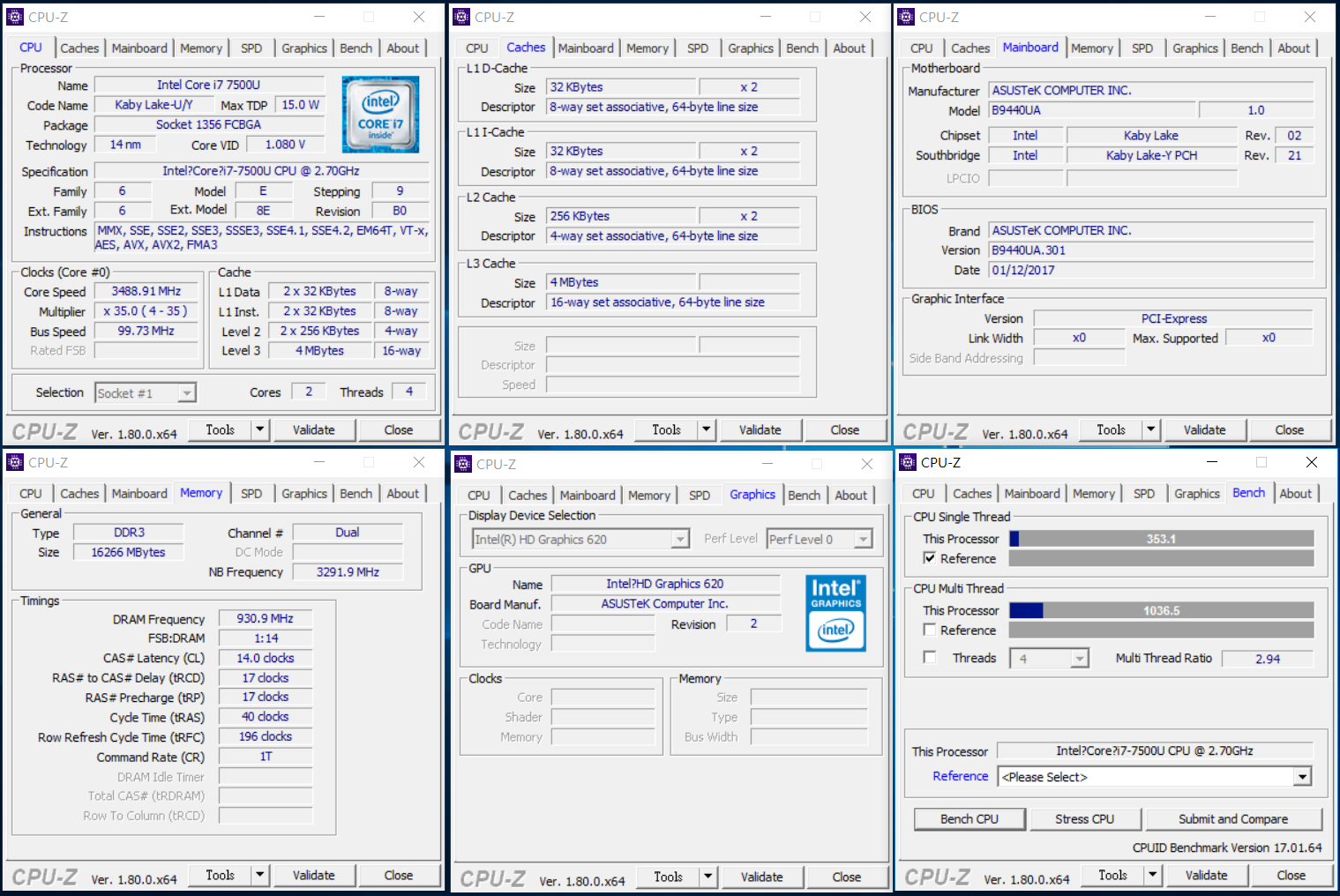Screen dimensions: 1340x896
Task: Click the Southbridge Kaby Lake-Y PCH field
Action: (1152, 155)
